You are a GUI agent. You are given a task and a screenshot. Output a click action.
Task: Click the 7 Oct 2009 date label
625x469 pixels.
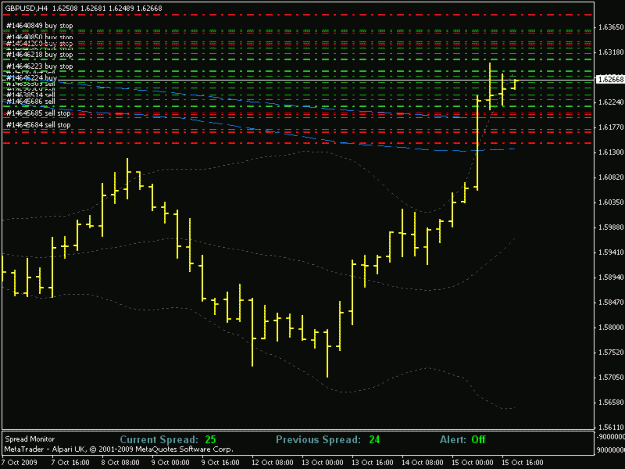coord(20,463)
